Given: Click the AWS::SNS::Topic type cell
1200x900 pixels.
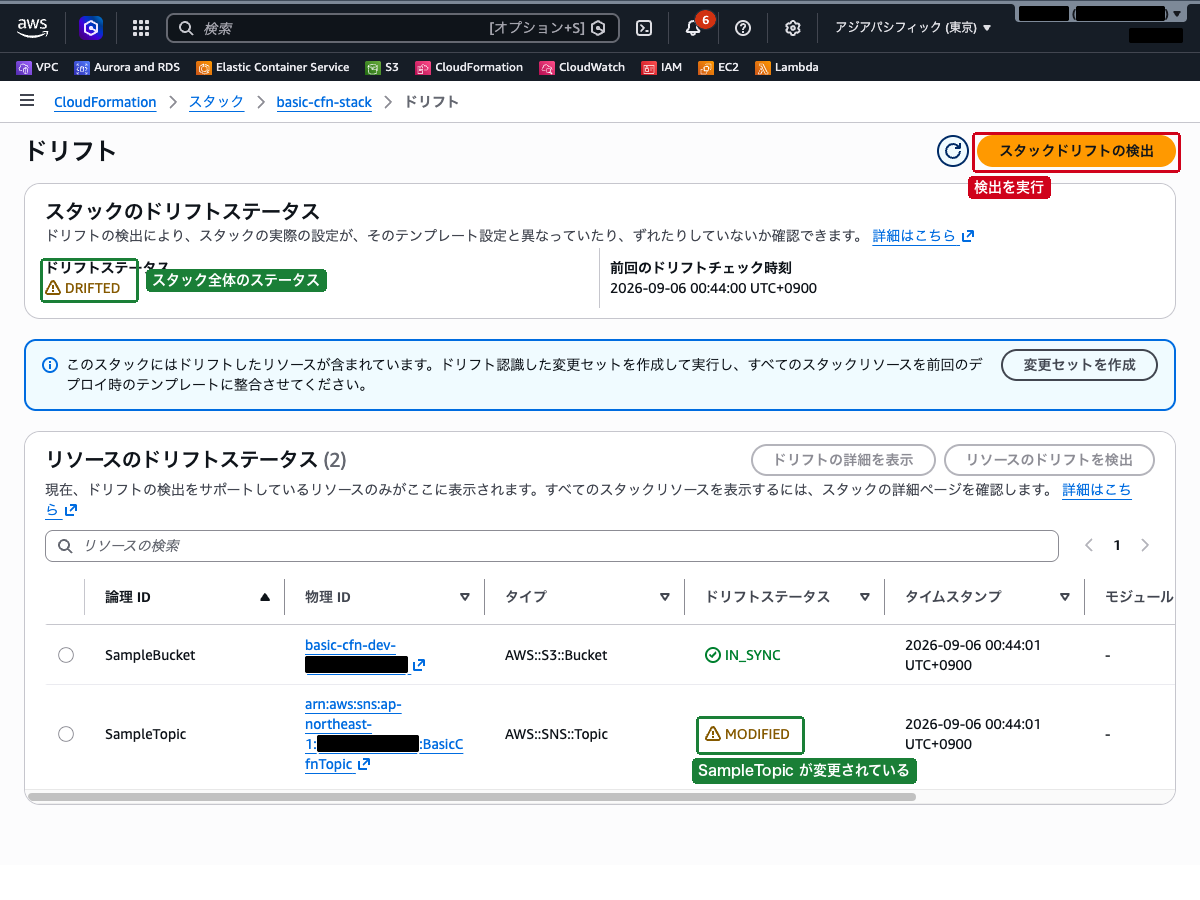Looking at the screenshot, I should (556, 734).
